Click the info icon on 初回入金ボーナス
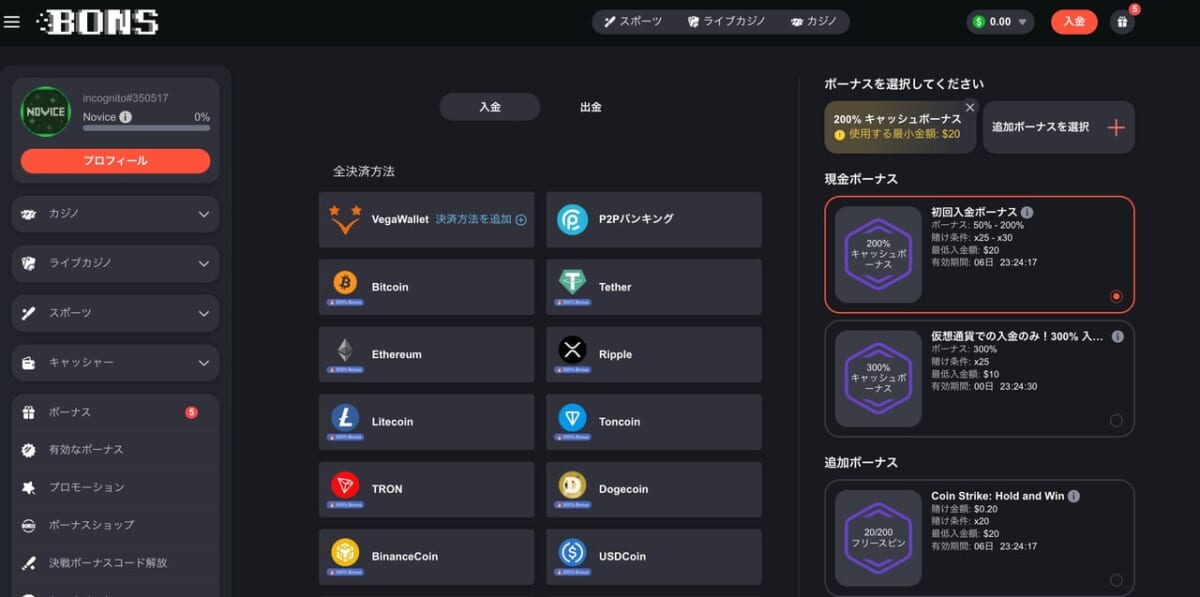This screenshot has height=597, width=1200. point(1031,212)
